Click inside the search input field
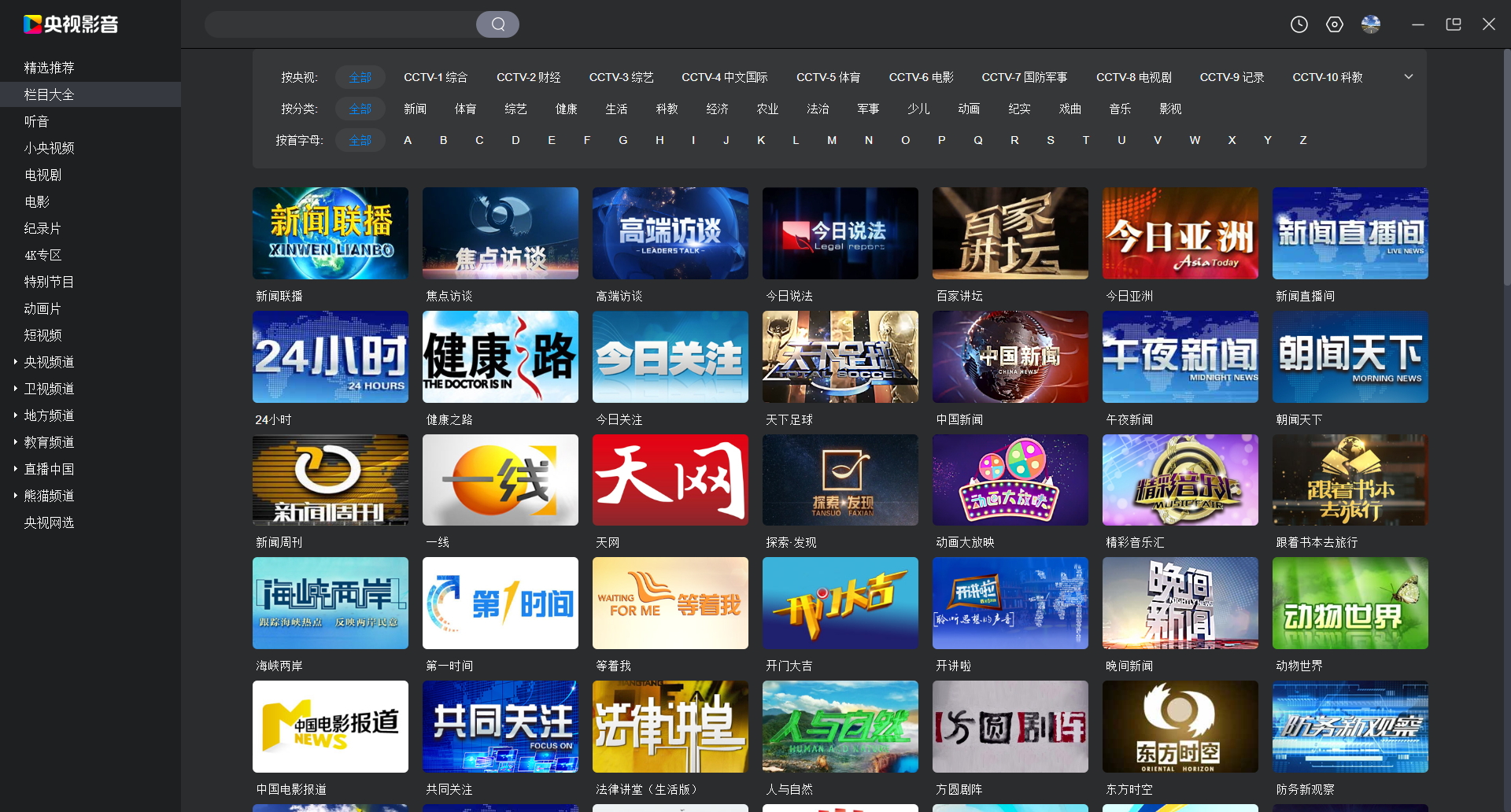The height and width of the screenshot is (812, 1511). 340,24
